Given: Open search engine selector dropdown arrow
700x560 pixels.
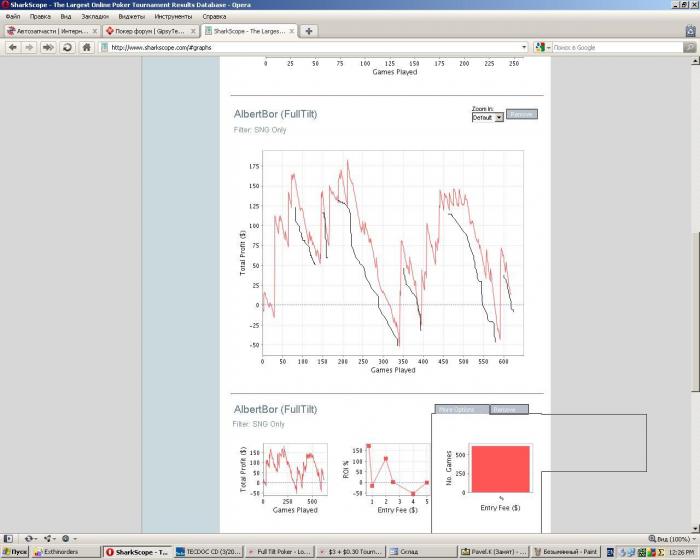Looking at the screenshot, I should (x=549, y=47).
